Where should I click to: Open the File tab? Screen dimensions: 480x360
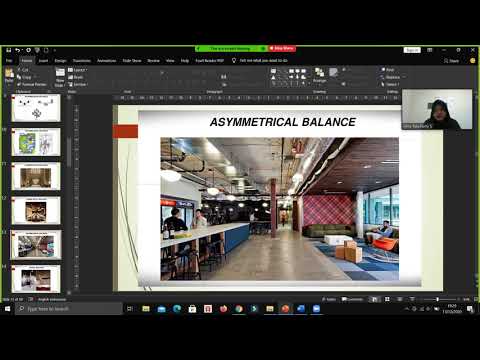[9, 61]
